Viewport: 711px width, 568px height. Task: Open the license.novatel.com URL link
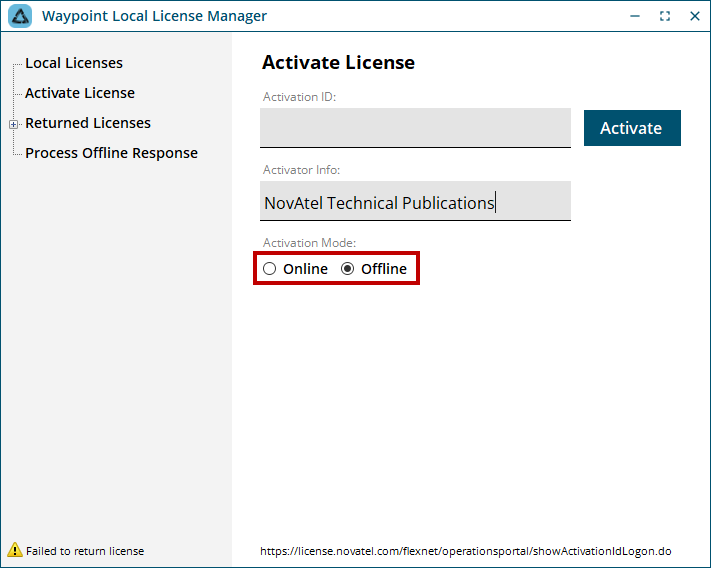pos(466,551)
